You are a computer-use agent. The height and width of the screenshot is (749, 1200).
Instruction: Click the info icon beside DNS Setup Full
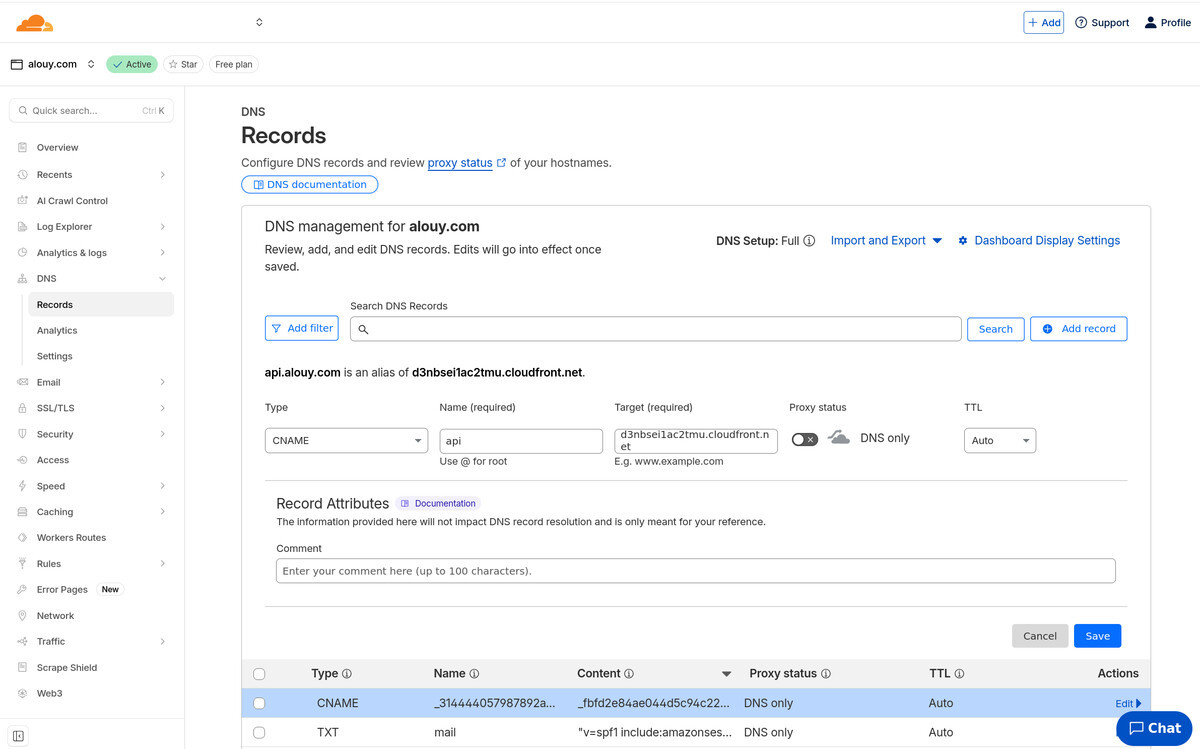809,241
